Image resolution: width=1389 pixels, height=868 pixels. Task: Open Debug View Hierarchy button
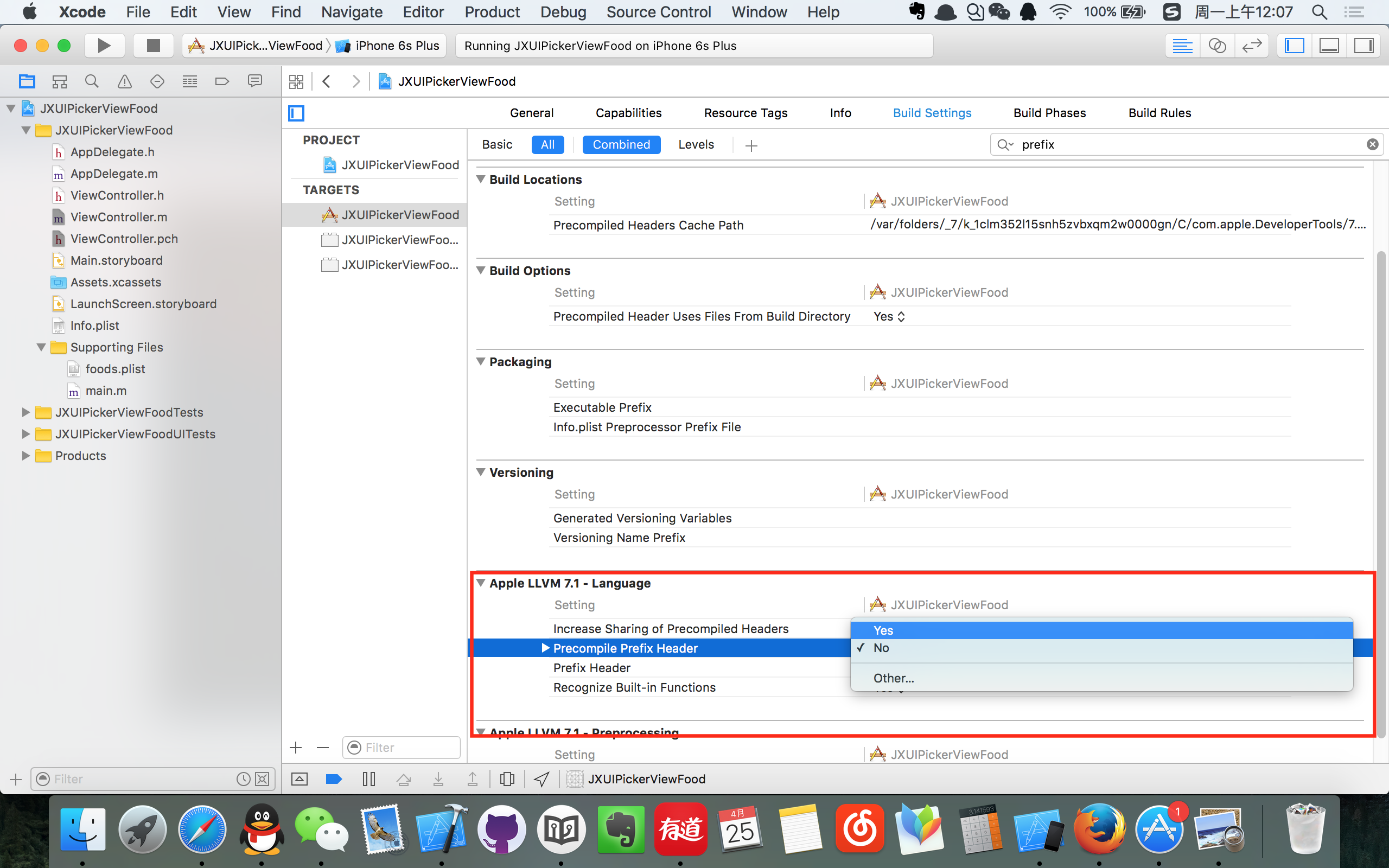pyautogui.click(x=507, y=779)
